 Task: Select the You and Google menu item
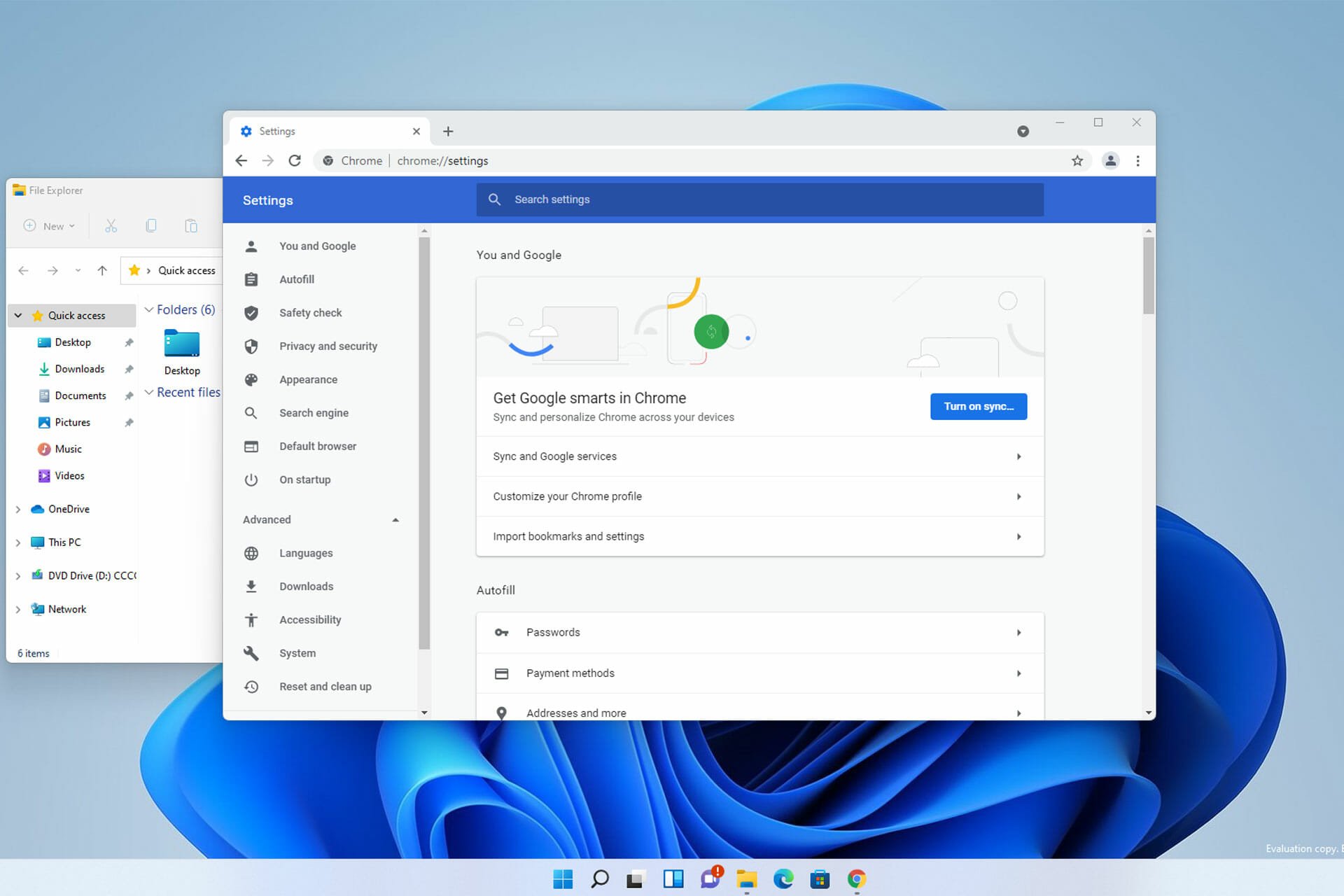[317, 246]
